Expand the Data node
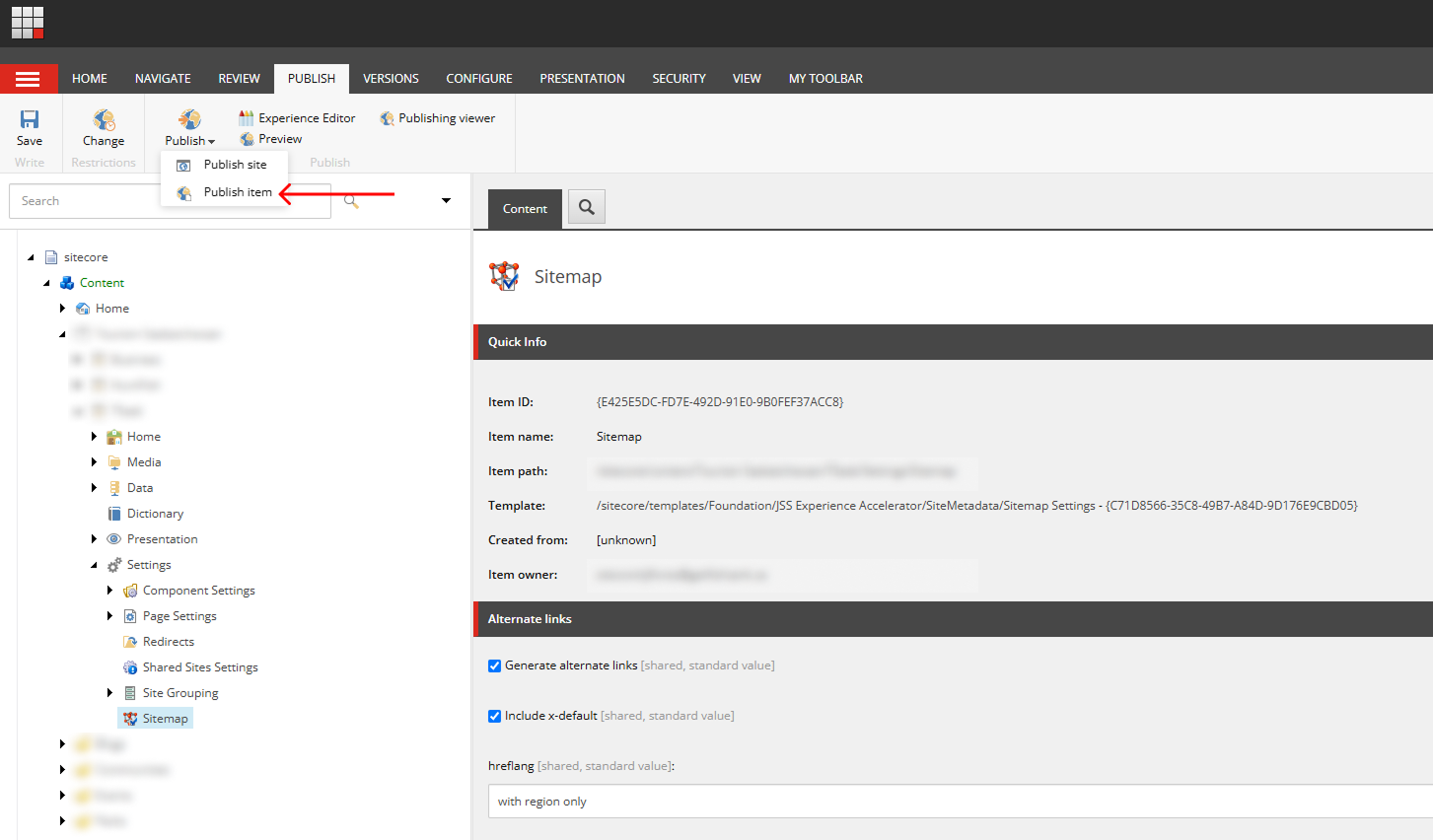Screen dimensions: 1433x840 click(x=94, y=488)
